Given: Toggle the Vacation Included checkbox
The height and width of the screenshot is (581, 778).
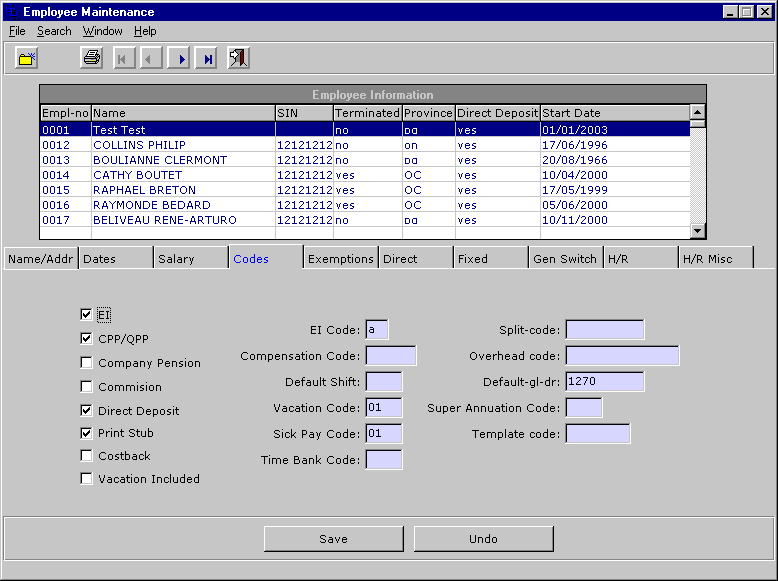Looking at the screenshot, I should 86,479.
